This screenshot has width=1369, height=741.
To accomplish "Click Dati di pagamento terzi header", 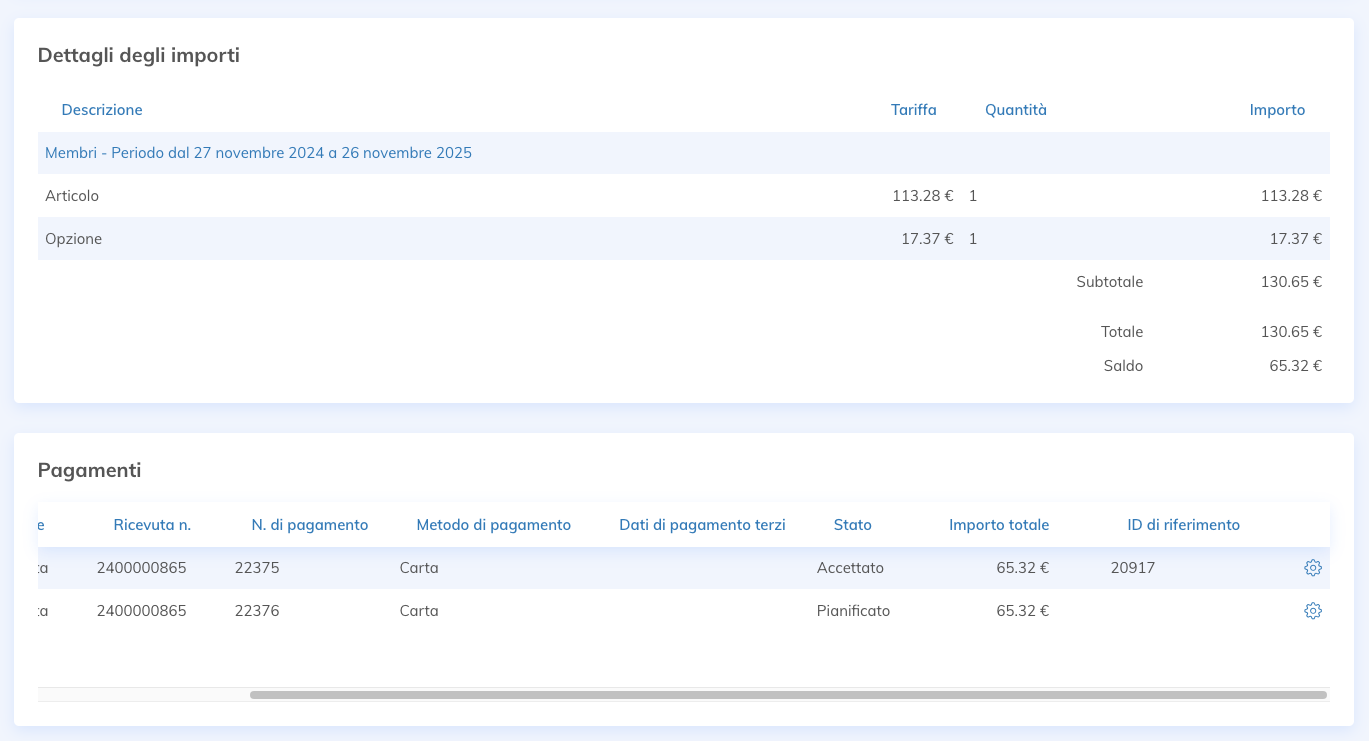I will point(702,525).
